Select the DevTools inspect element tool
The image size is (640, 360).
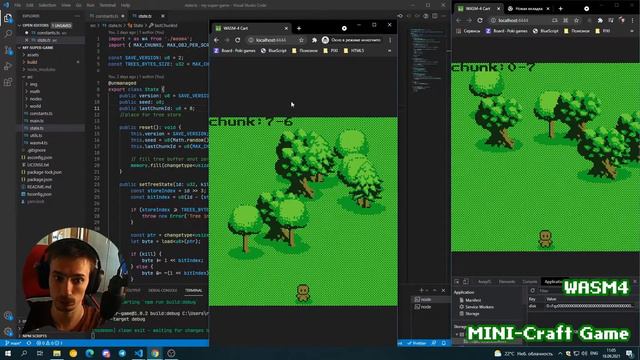tap(457, 282)
